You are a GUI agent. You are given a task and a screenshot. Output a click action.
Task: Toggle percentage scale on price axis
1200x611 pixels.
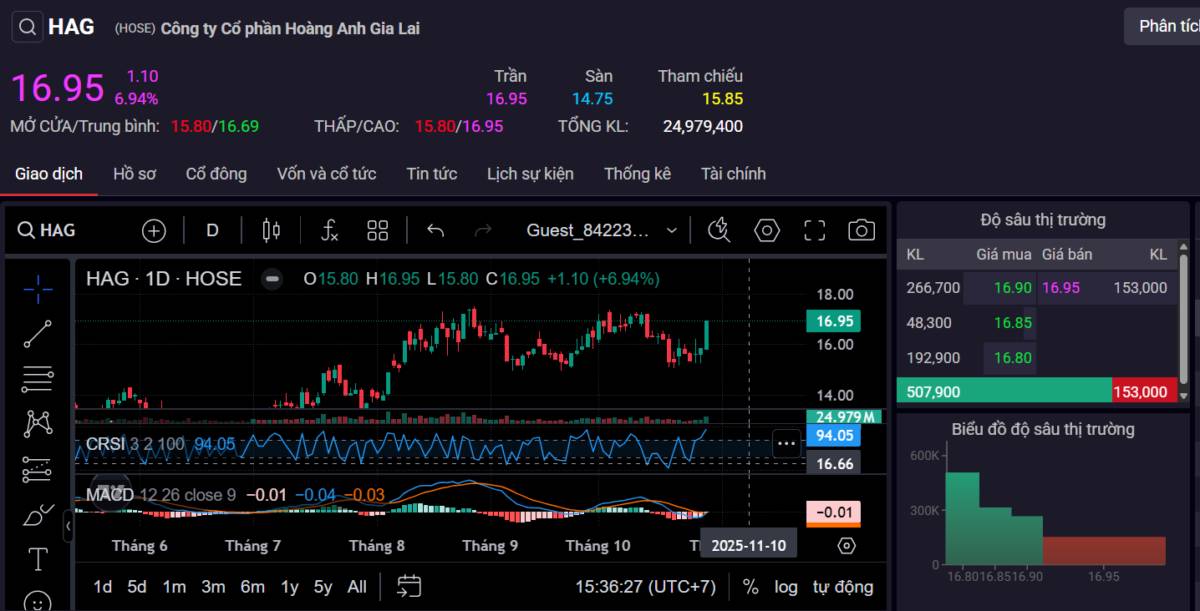coord(750,587)
